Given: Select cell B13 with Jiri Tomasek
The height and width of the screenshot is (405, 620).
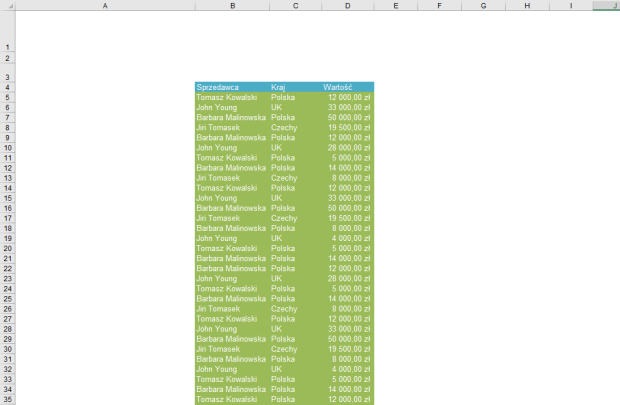Looking at the screenshot, I should tap(232, 178).
